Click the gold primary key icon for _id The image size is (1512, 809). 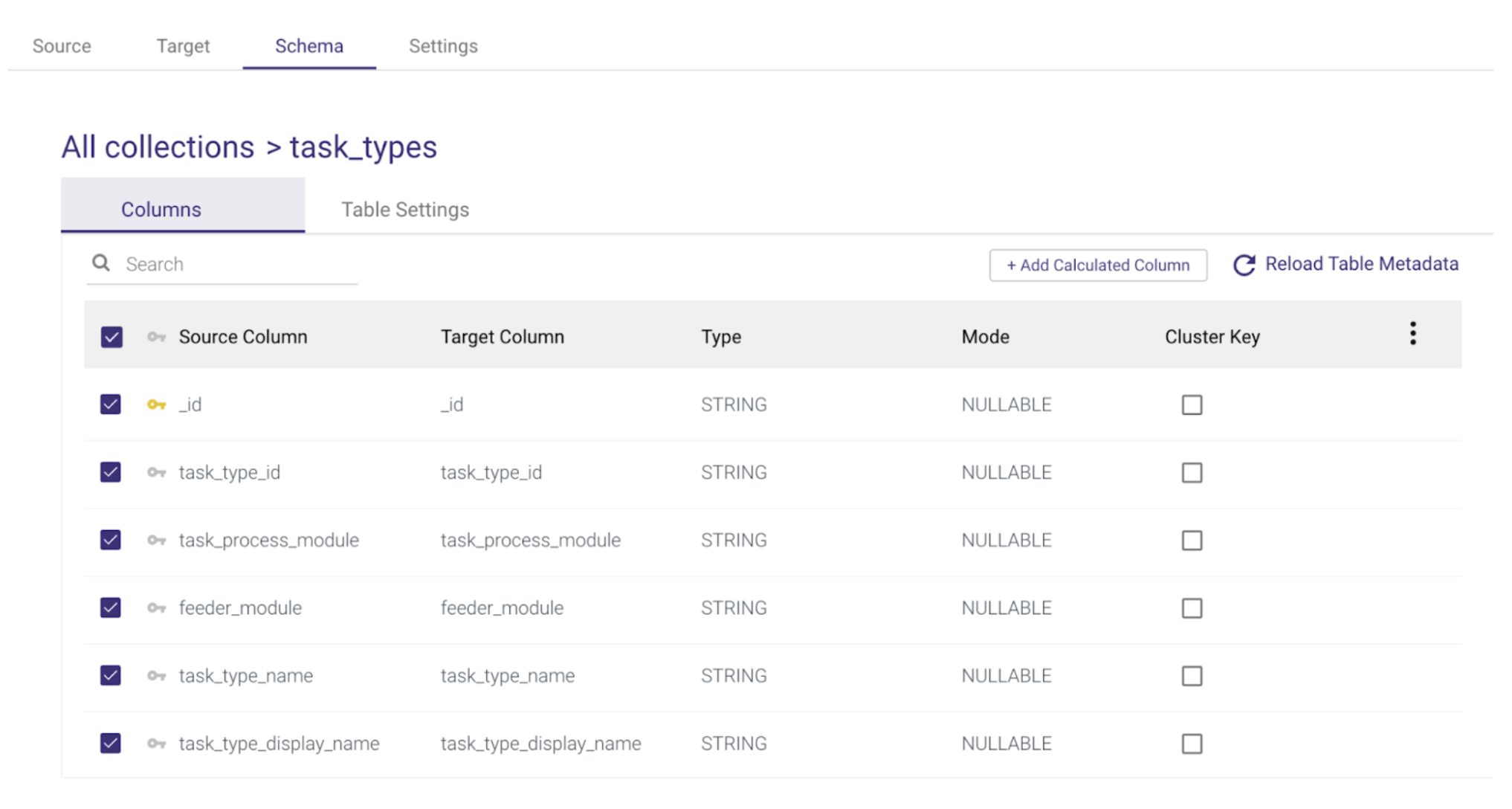tap(156, 404)
